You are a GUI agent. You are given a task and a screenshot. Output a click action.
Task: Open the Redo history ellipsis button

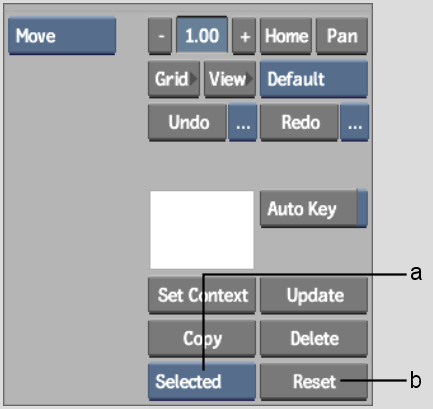355,122
